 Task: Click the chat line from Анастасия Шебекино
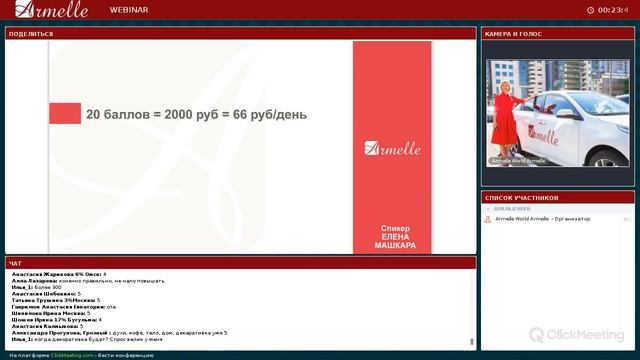(46, 294)
